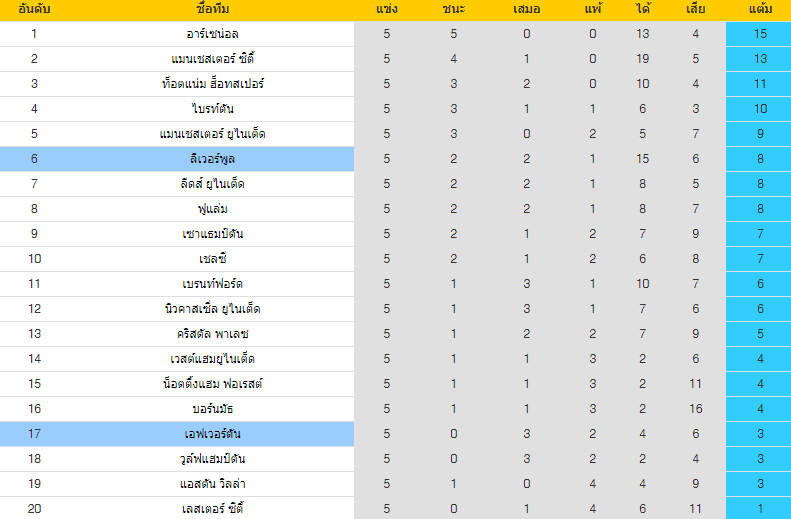
Task: Click ท็อตแน่ม ฮ็อทสเปอร์ team name
Action: pos(212,84)
